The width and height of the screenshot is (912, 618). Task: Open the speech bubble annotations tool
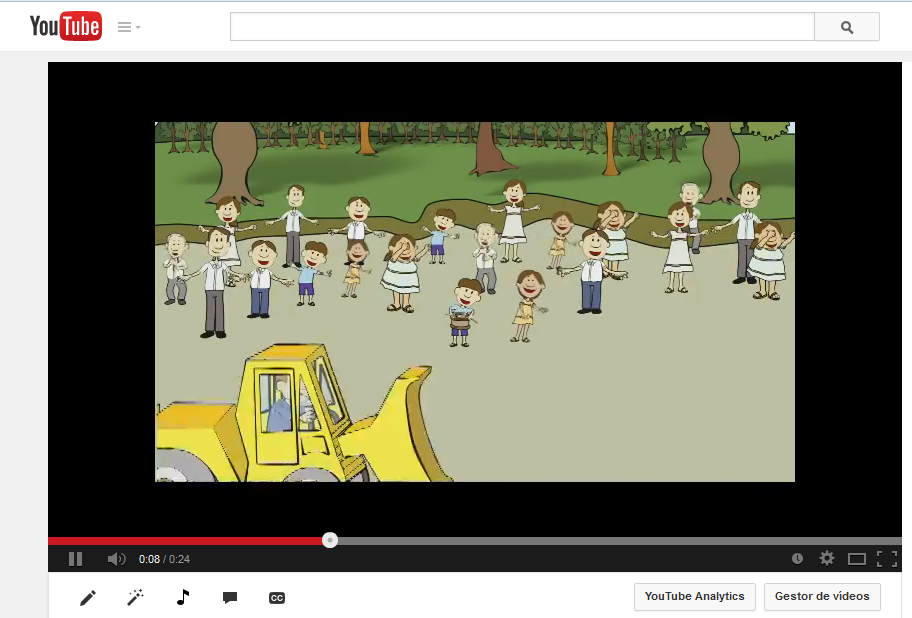coord(230,598)
